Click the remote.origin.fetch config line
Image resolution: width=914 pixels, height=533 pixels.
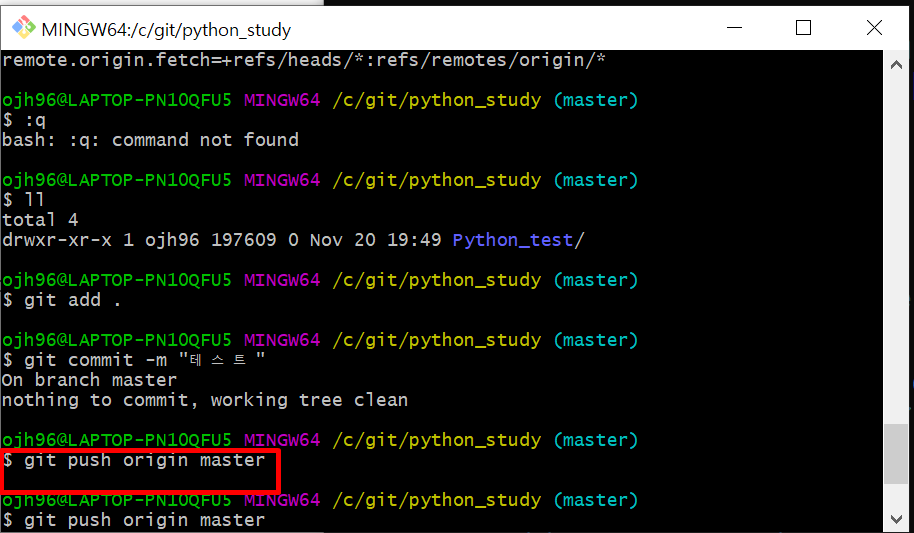click(304, 59)
